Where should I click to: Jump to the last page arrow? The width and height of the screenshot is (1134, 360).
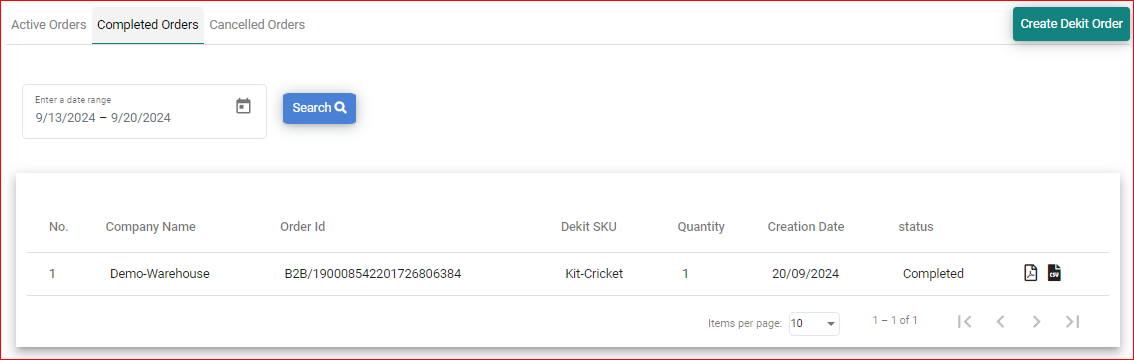[1073, 322]
